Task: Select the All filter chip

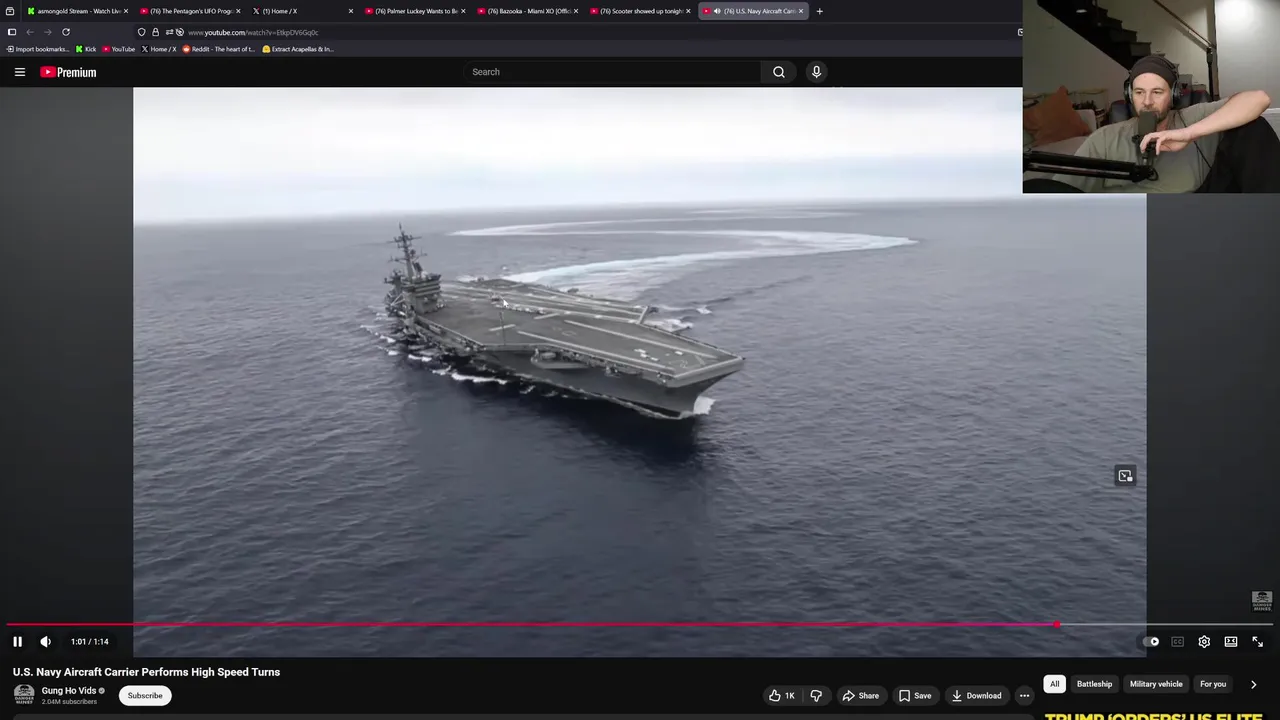Action: [1054, 684]
